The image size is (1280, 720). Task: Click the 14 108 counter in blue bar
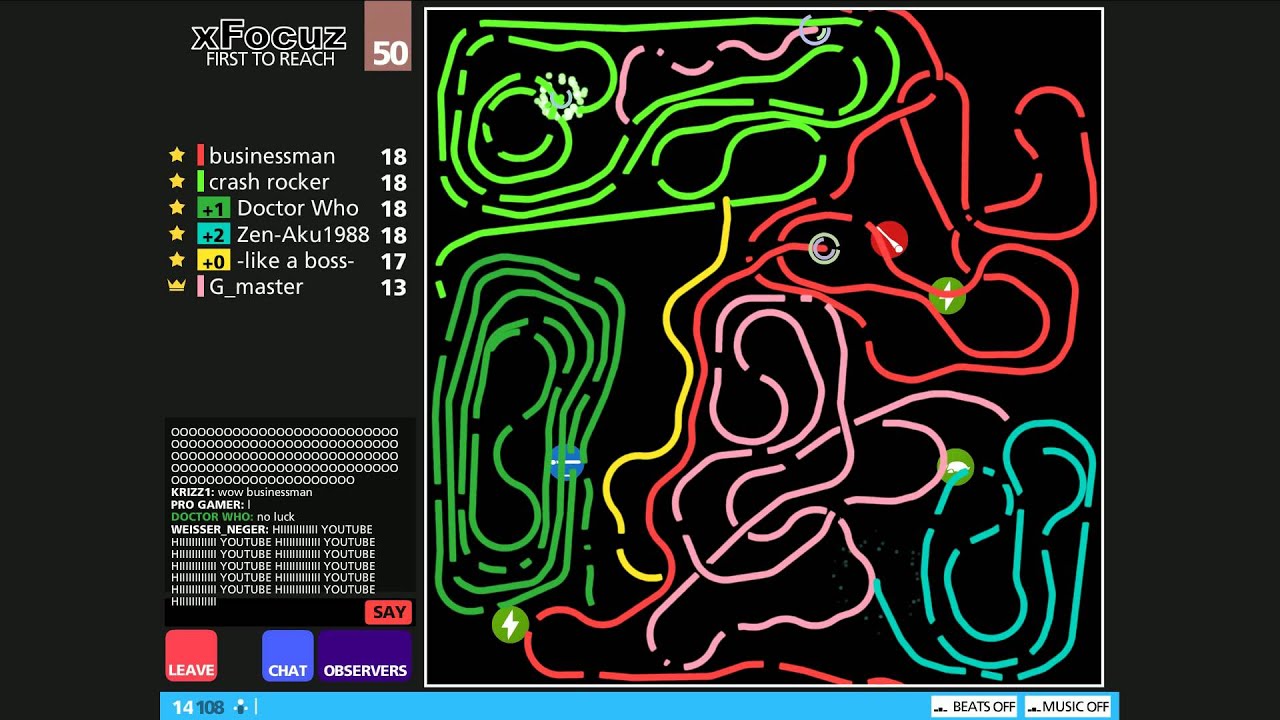click(x=198, y=707)
